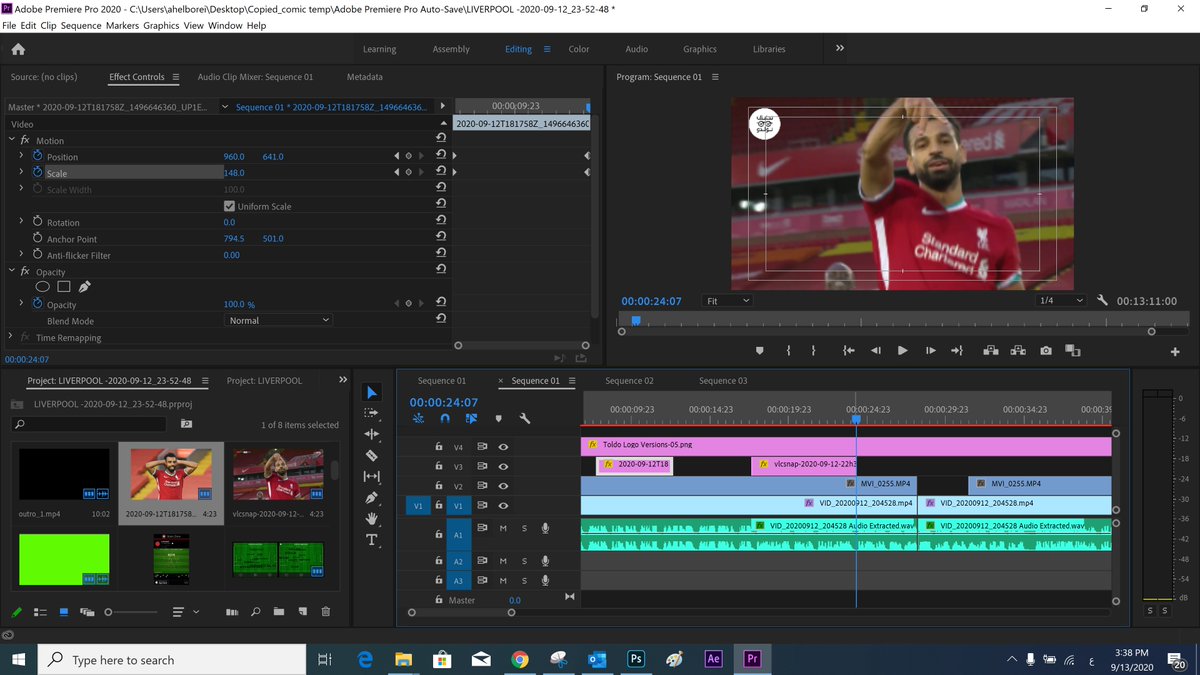Click the Ripple Edit tool
The image size is (1200, 675).
(372, 434)
